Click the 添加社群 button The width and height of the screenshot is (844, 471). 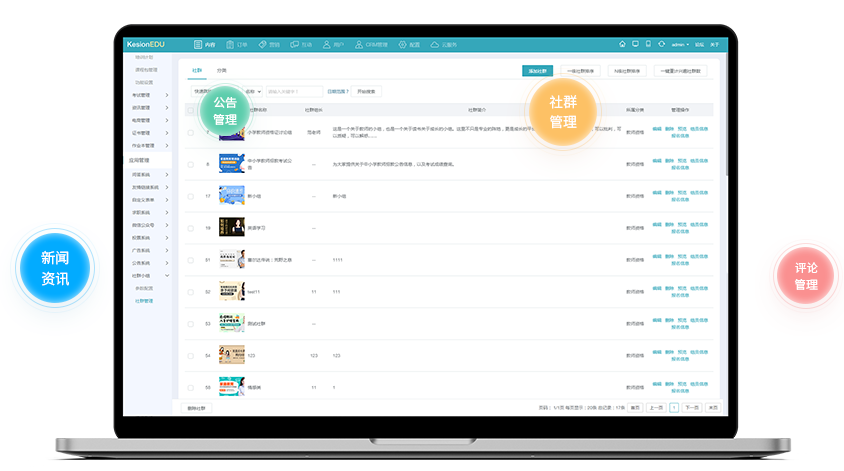537,71
